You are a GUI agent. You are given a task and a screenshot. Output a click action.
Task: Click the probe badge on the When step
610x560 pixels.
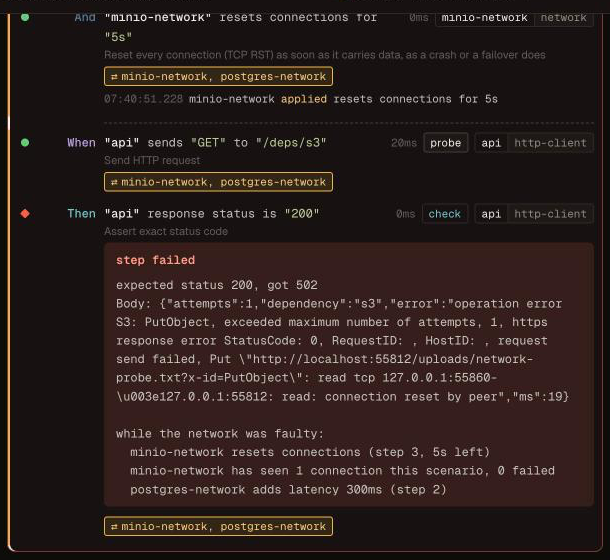pyautogui.click(x=445, y=143)
